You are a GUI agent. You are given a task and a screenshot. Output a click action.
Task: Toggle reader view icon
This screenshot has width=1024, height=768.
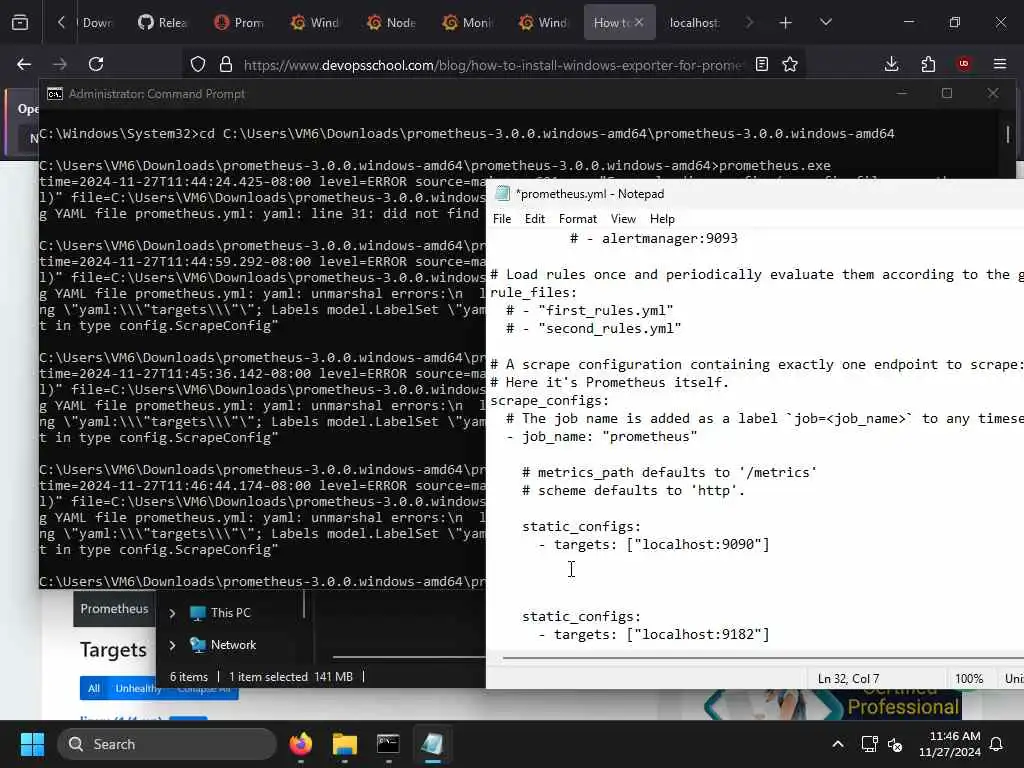point(761,64)
